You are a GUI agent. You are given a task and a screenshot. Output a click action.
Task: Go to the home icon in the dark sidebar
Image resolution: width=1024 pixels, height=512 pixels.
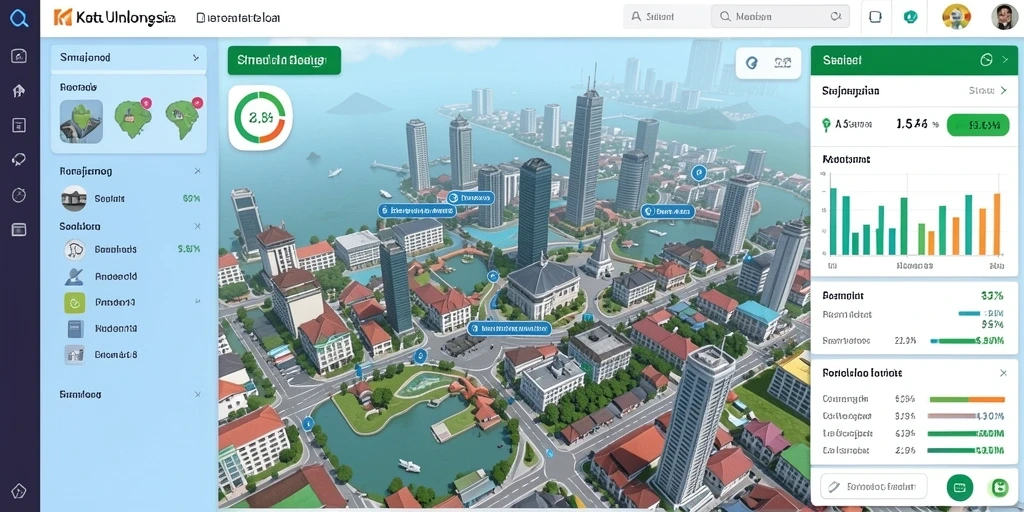(19, 91)
